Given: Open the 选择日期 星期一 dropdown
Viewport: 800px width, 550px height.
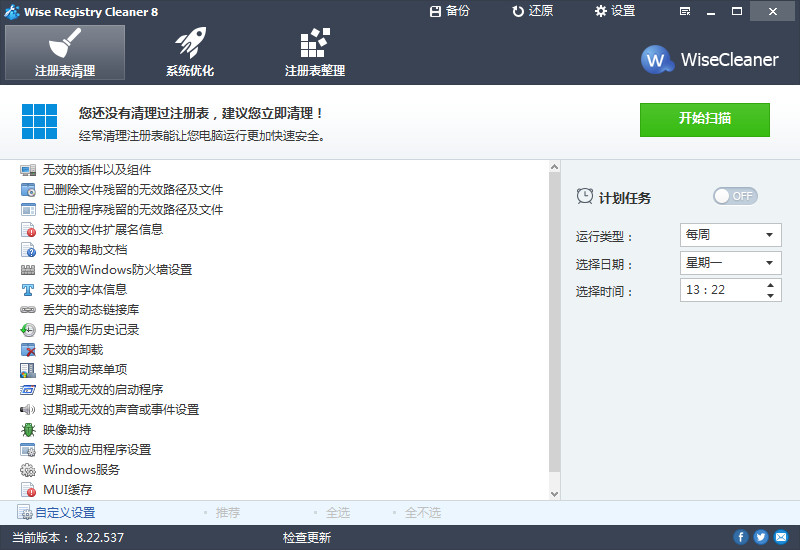Looking at the screenshot, I should [730, 263].
